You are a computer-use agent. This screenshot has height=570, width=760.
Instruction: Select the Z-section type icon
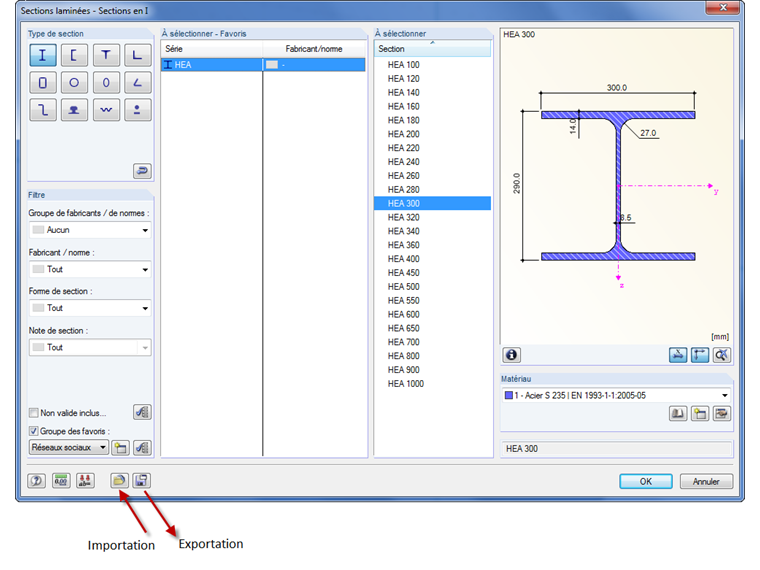pyautogui.click(x=43, y=110)
